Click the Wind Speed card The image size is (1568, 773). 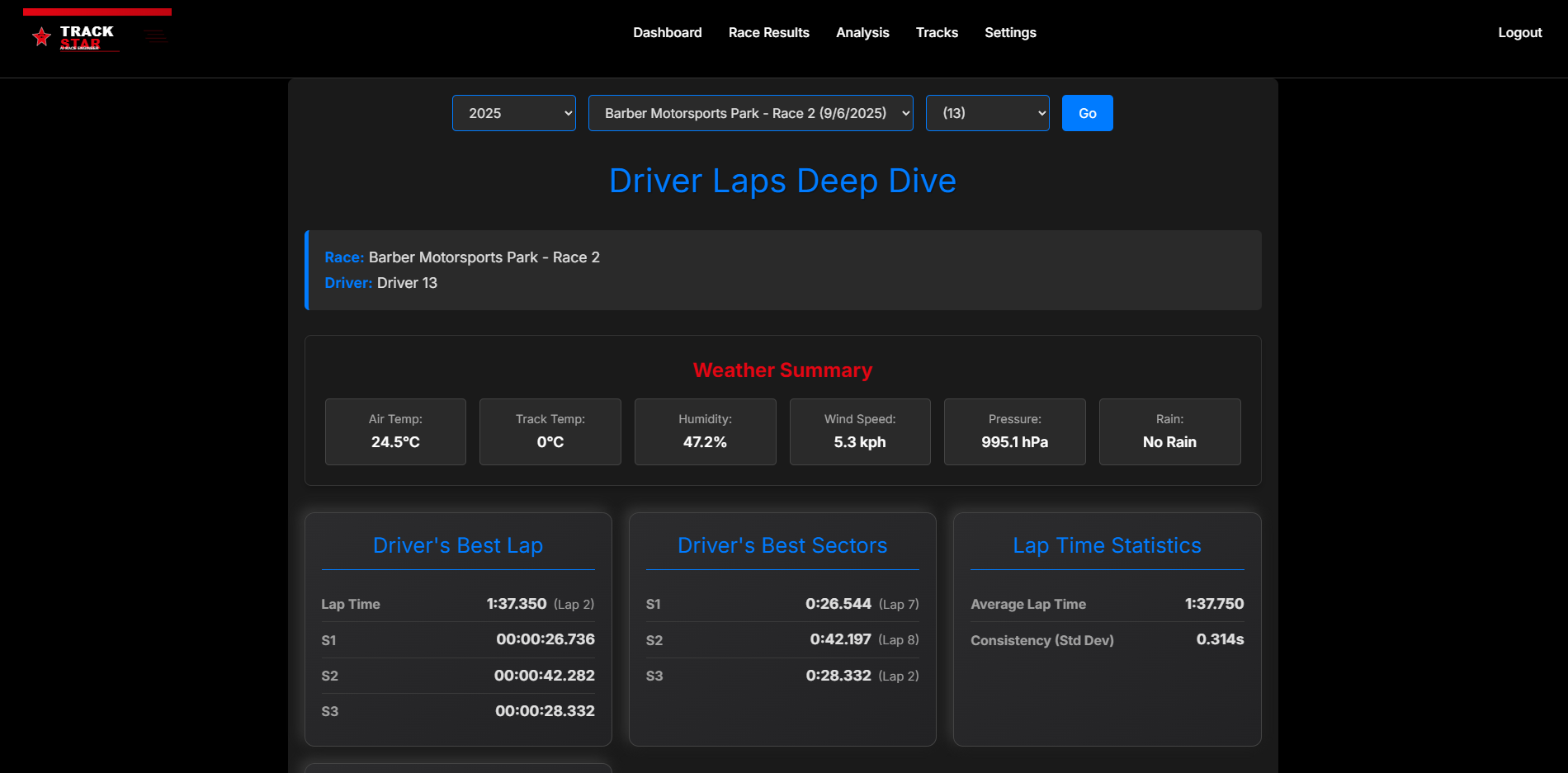click(860, 431)
